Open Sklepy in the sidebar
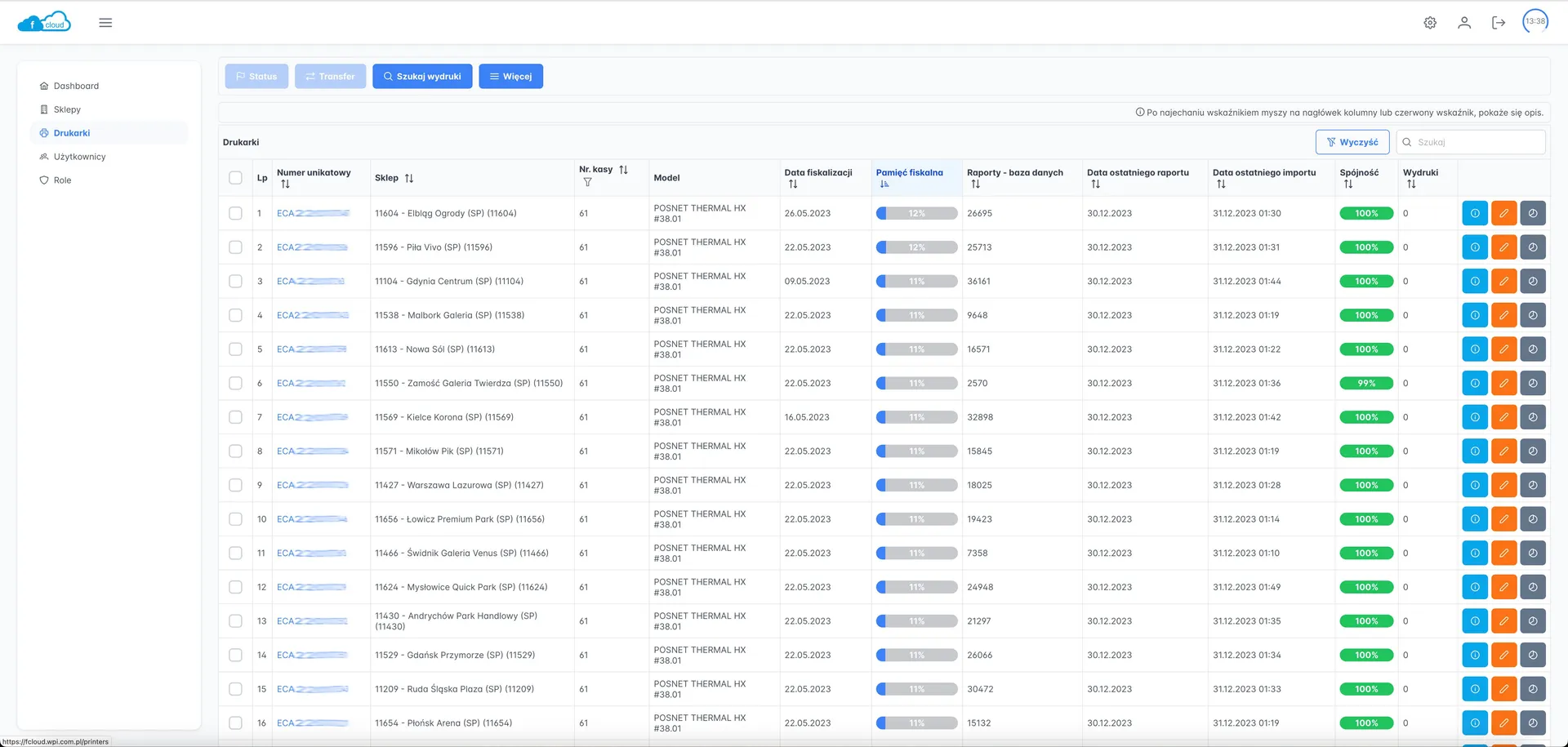The height and width of the screenshot is (747, 1568). 67,109
